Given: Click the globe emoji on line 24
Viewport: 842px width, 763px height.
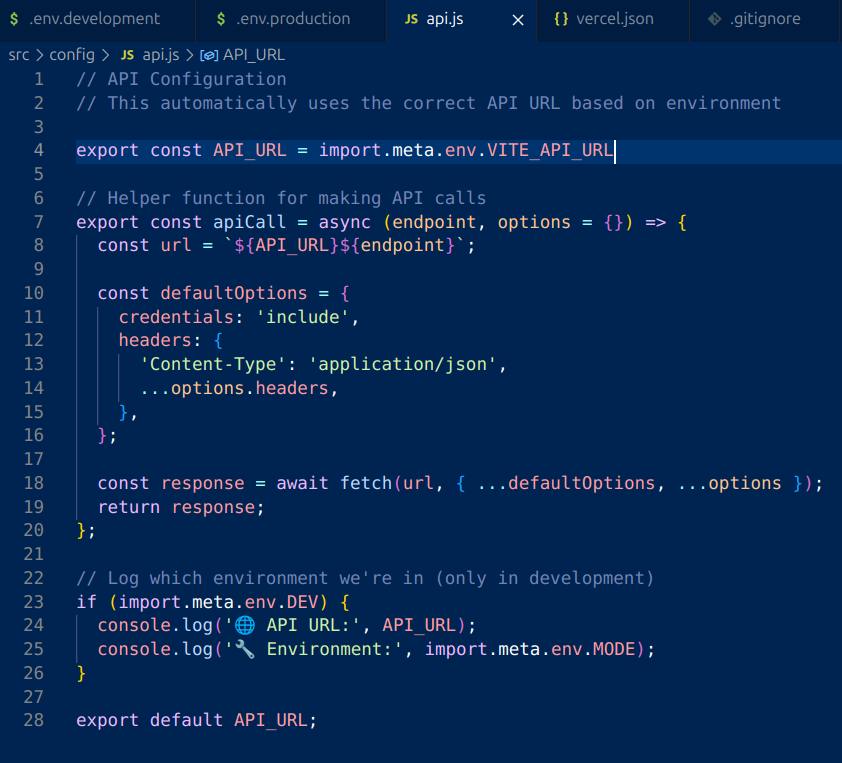Looking at the screenshot, I should tap(245, 626).
